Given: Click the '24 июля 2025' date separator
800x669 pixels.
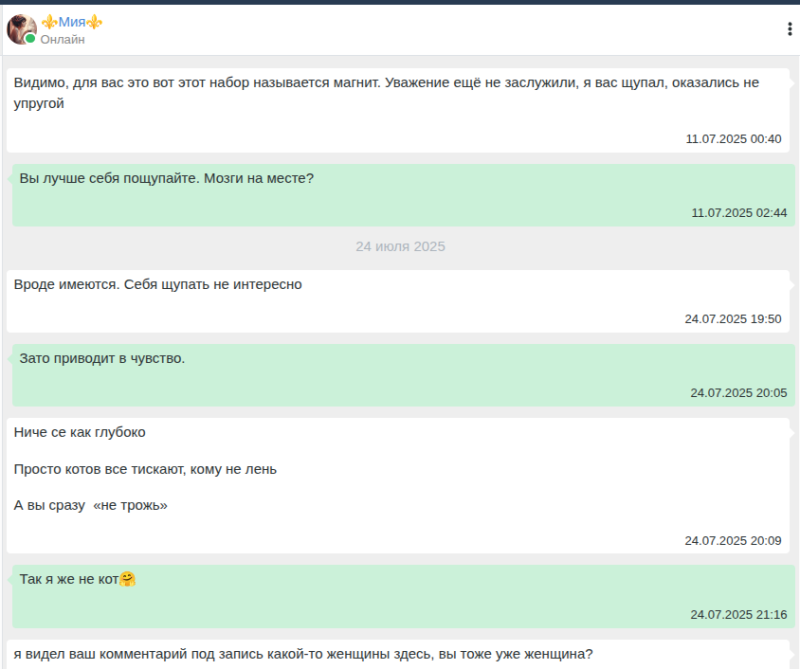Looking at the screenshot, I should (x=400, y=246).
